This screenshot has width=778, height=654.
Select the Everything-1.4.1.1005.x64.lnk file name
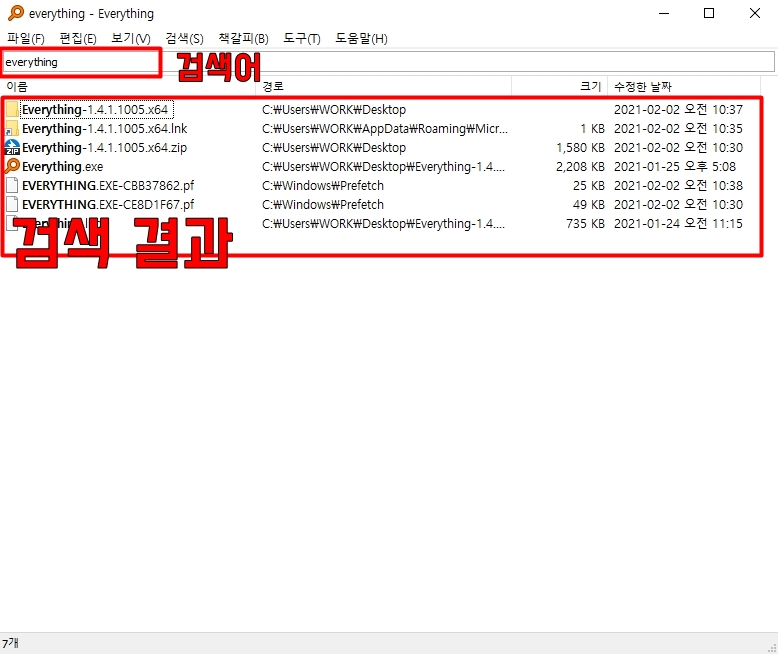(105, 129)
